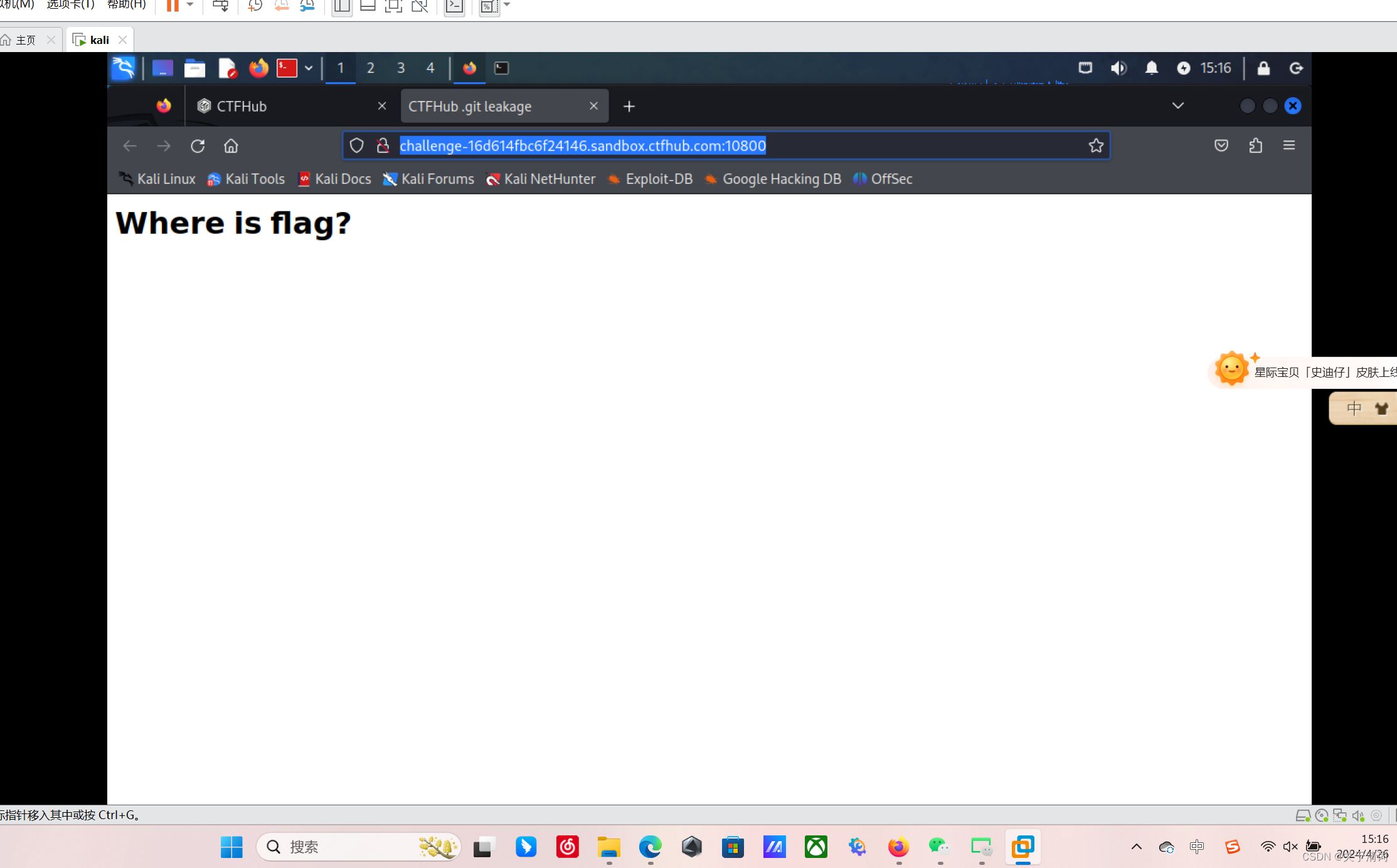Open the Firefox hamburger application menu
This screenshot has height=868, width=1397.
1289,146
